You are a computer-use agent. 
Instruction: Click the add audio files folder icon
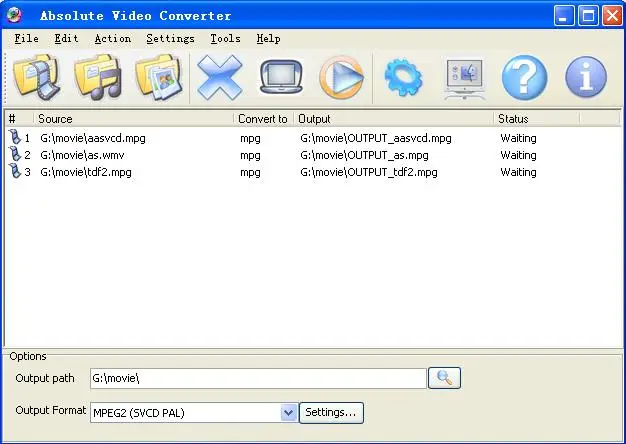pos(98,77)
